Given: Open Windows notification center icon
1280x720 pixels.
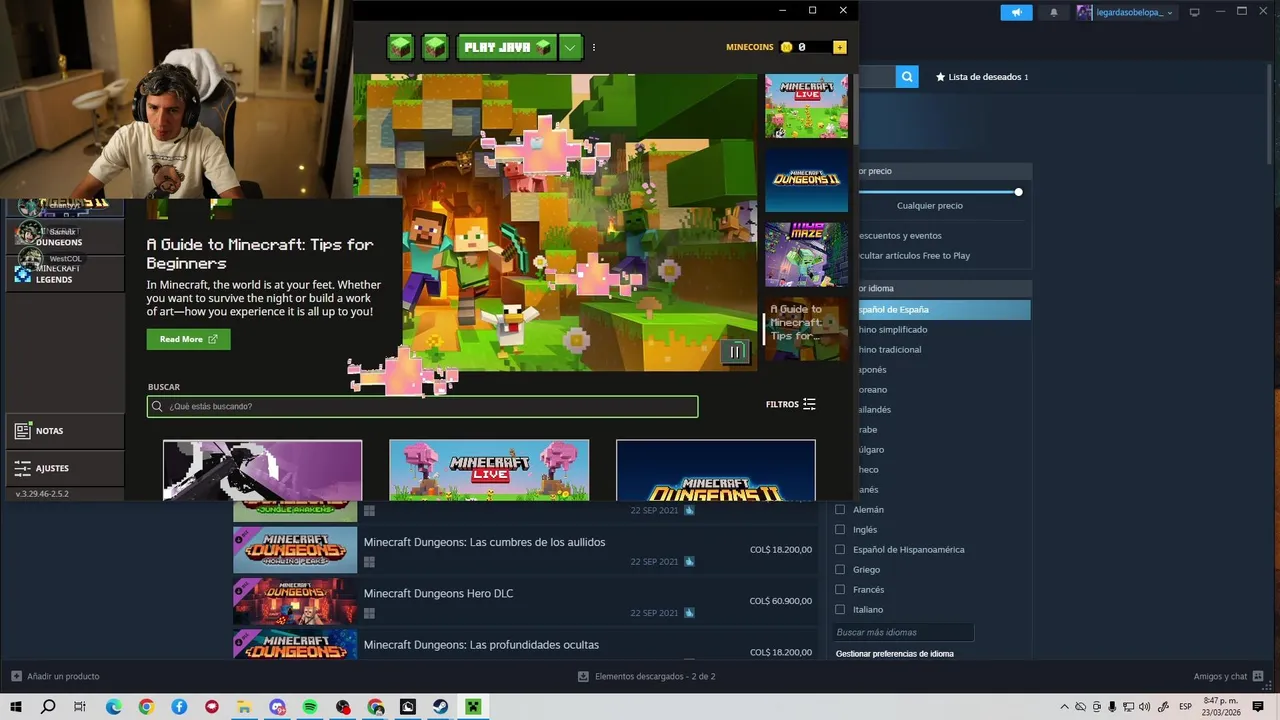Looking at the screenshot, I should click(x=1258, y=707).
